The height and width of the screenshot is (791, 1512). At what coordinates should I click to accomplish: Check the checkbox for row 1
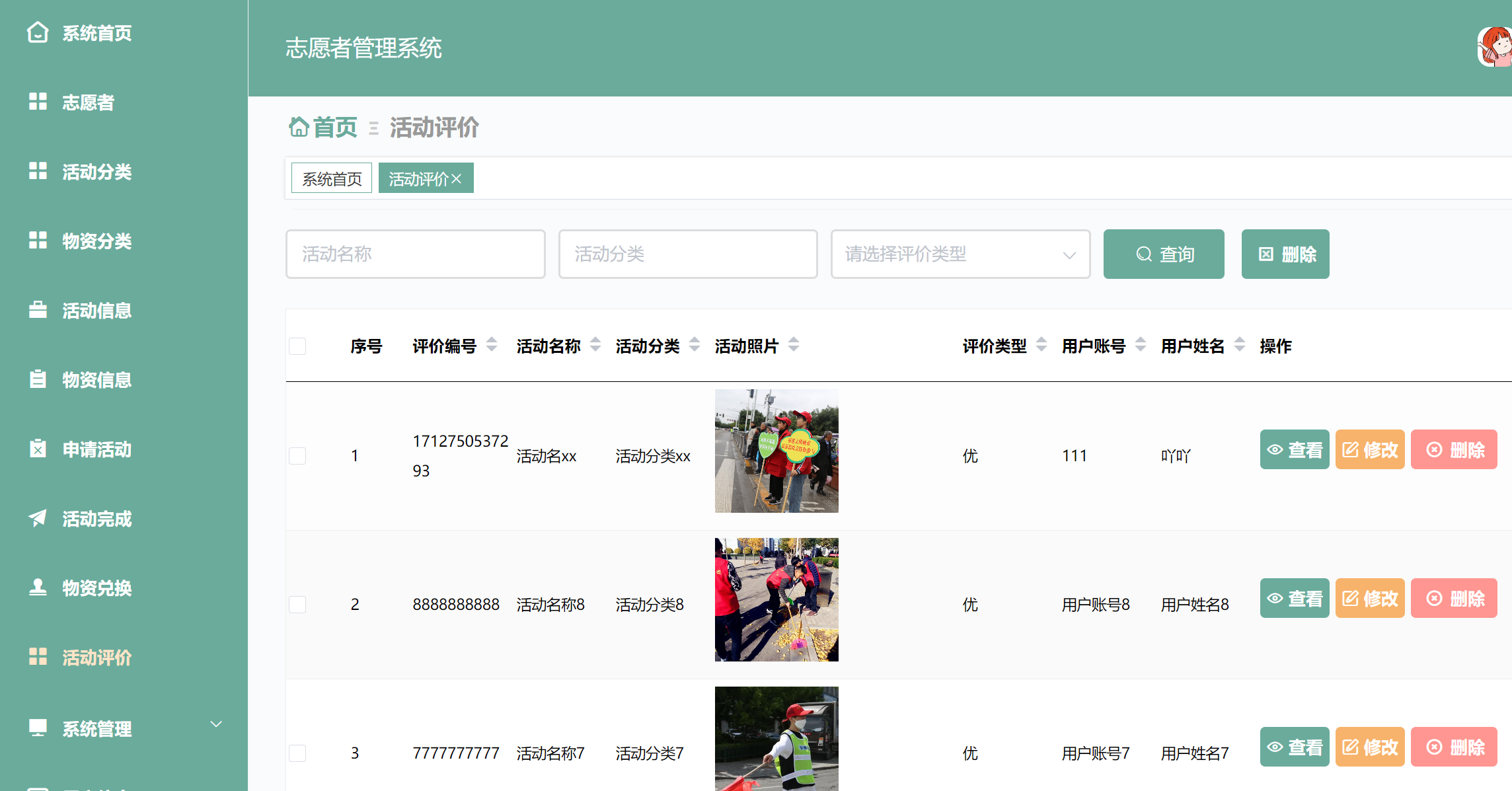click(297, 456)
